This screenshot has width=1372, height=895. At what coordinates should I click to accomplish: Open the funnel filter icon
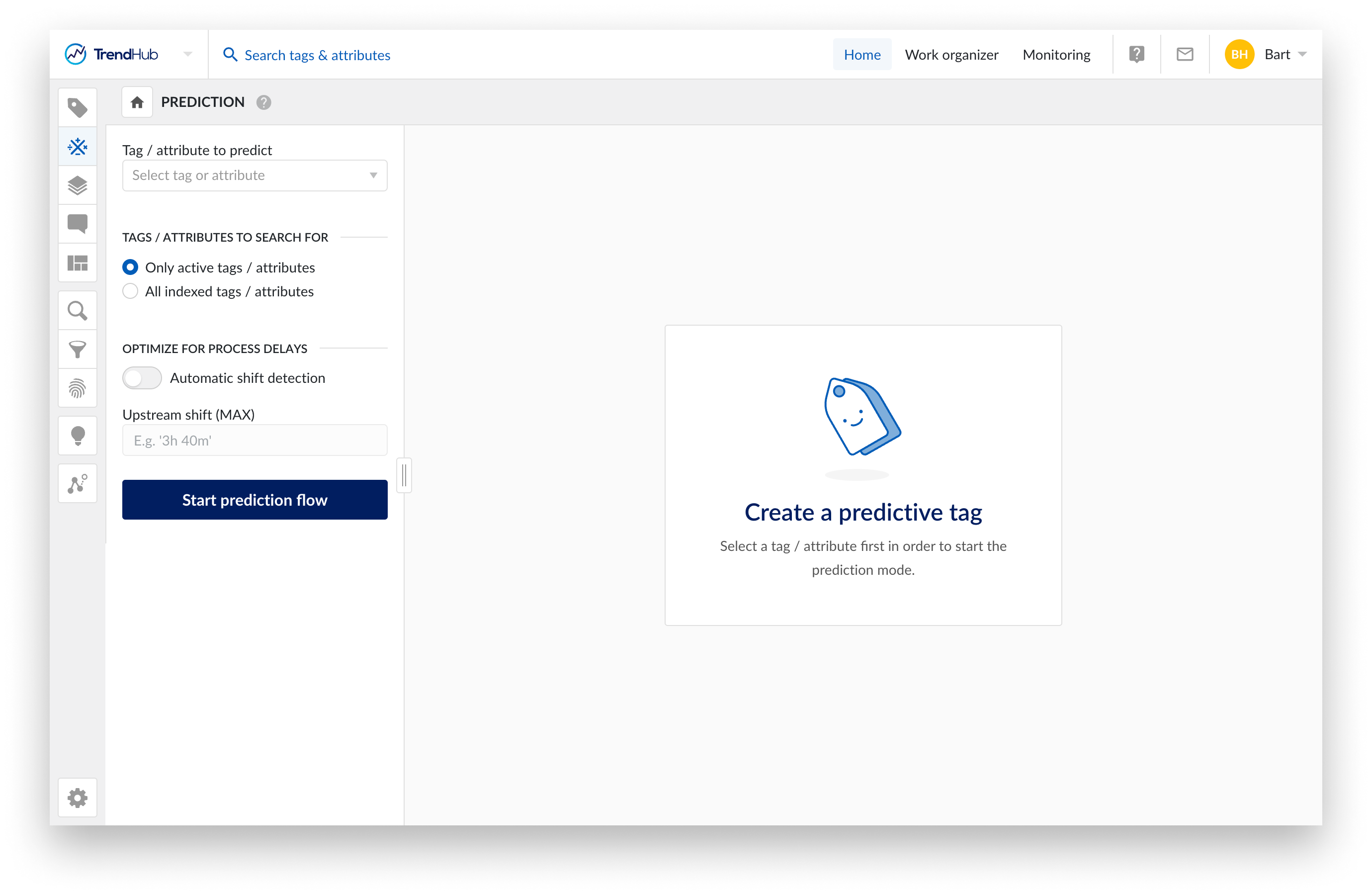pos(77,350)
